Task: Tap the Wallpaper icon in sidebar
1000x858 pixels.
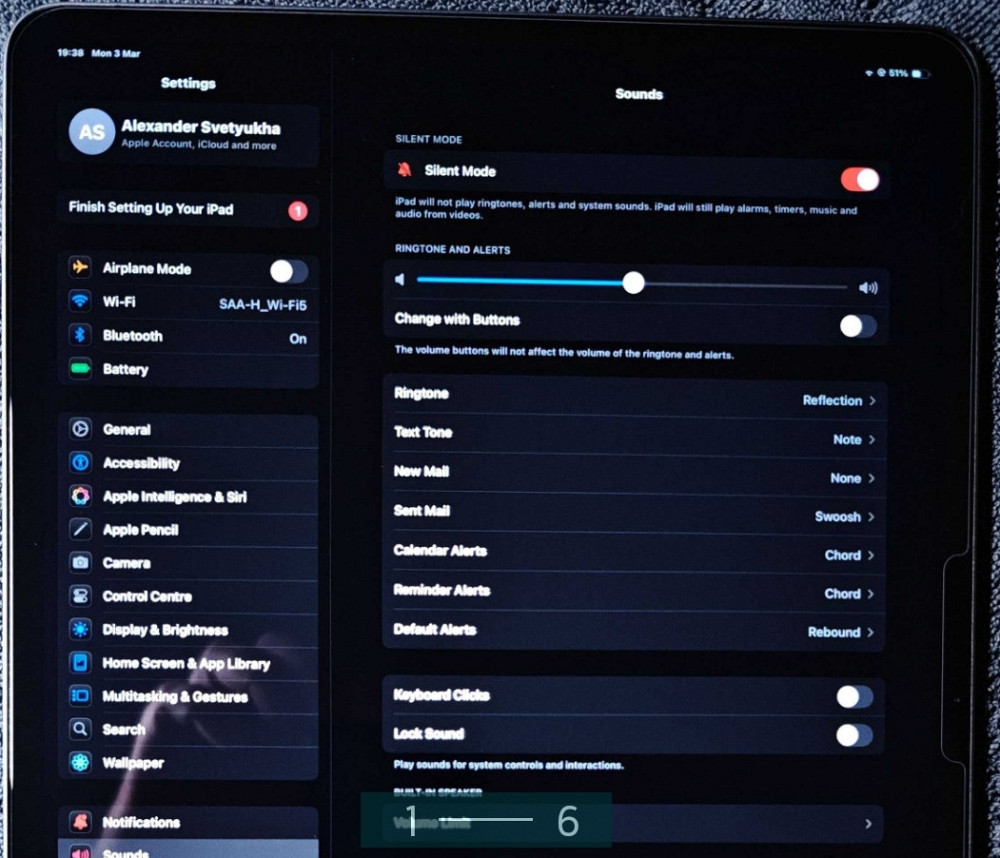Action: pyautogui.click(x=80, y=763)
